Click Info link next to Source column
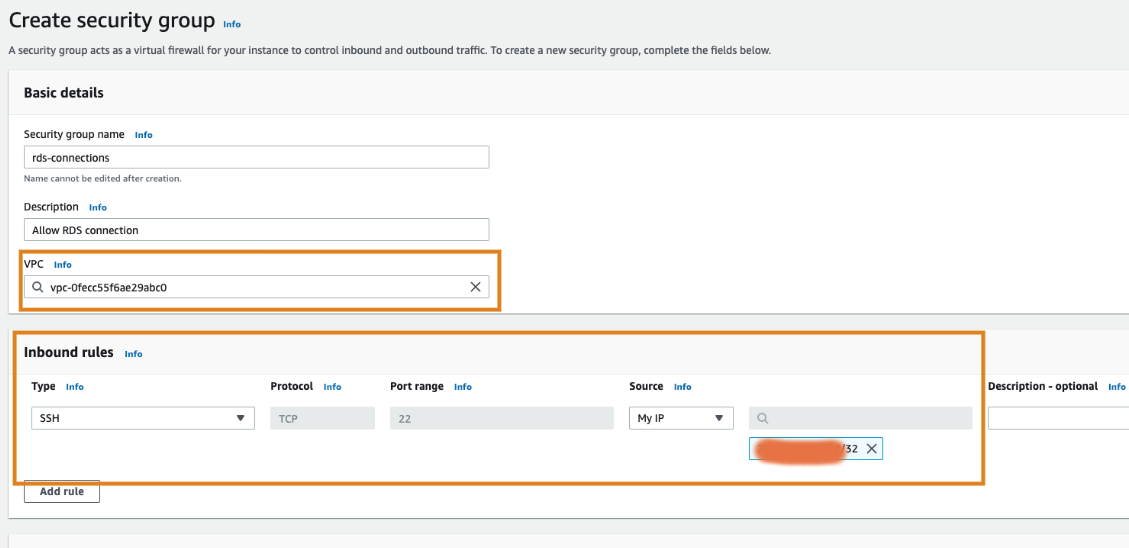This screenshot has height=548, width=1129. click(682, 387)
